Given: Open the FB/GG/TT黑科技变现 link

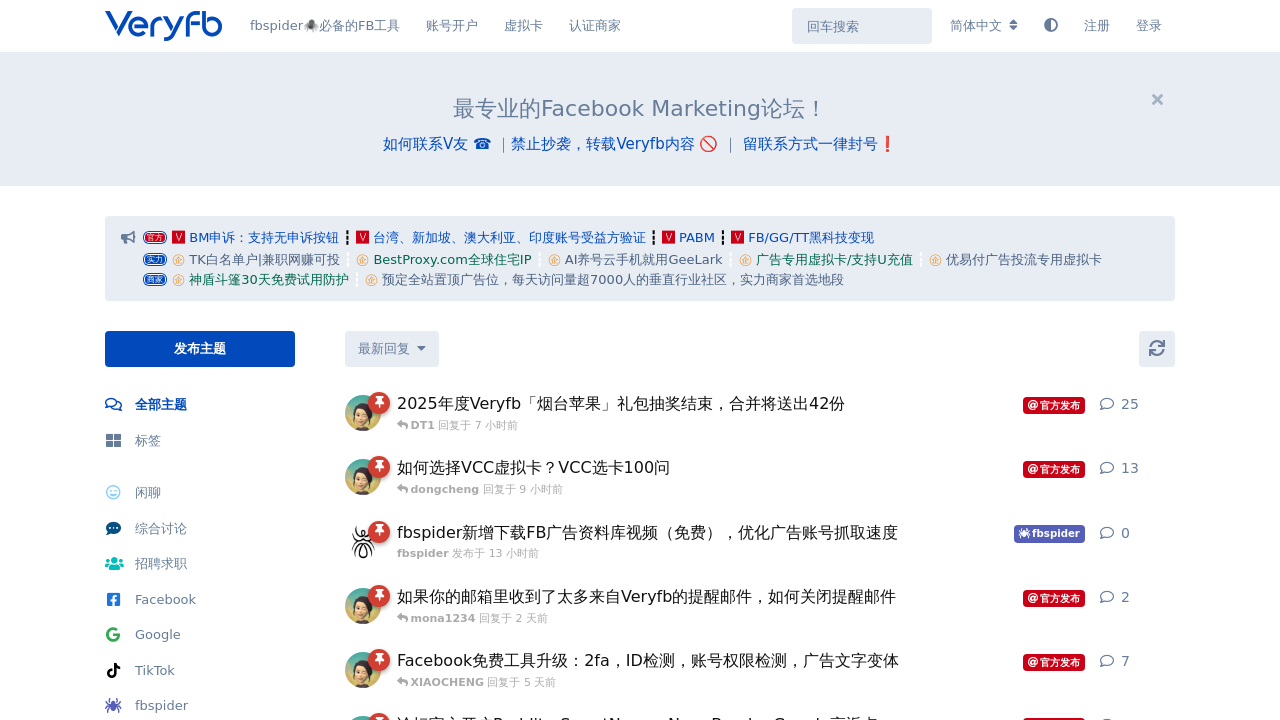Looking at the screenshot, I should [811, 238].
